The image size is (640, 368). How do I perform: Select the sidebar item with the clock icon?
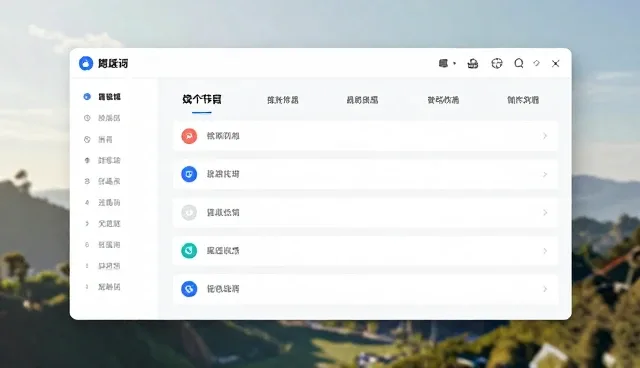pos(102,118)
